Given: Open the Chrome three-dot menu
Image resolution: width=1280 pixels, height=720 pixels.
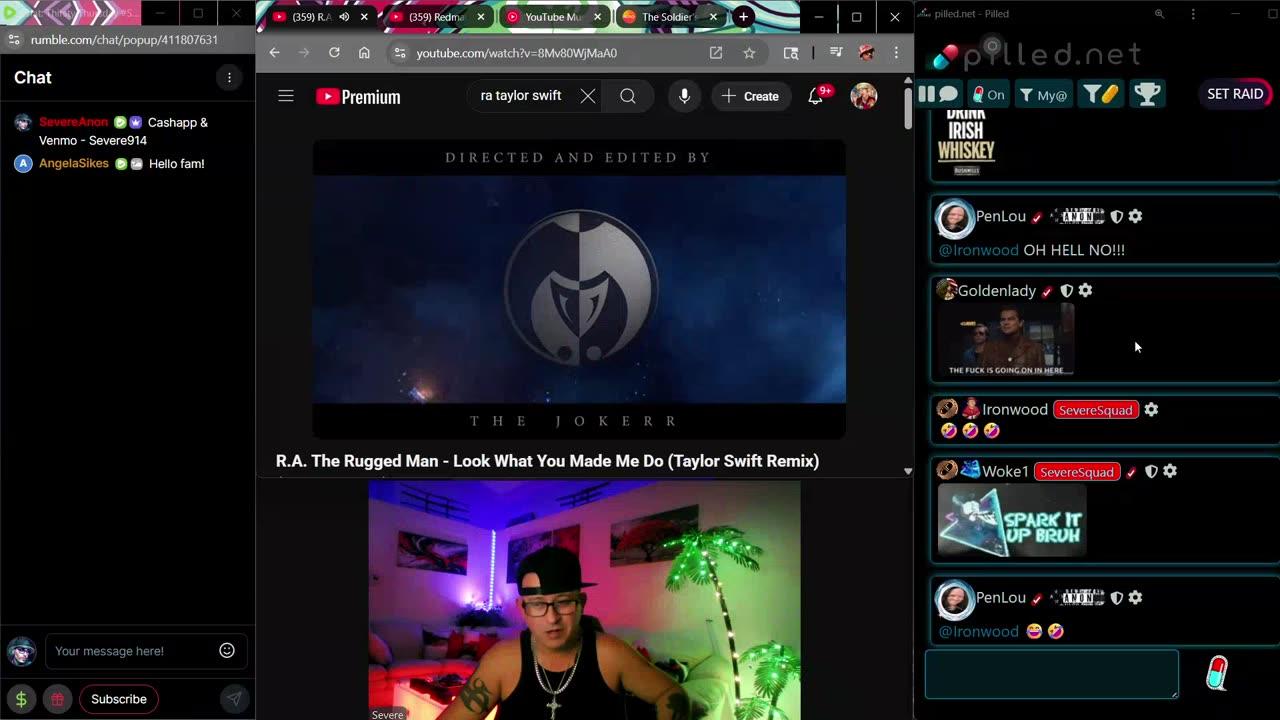Looking at the screenshot, I should [x=896, y=53].
